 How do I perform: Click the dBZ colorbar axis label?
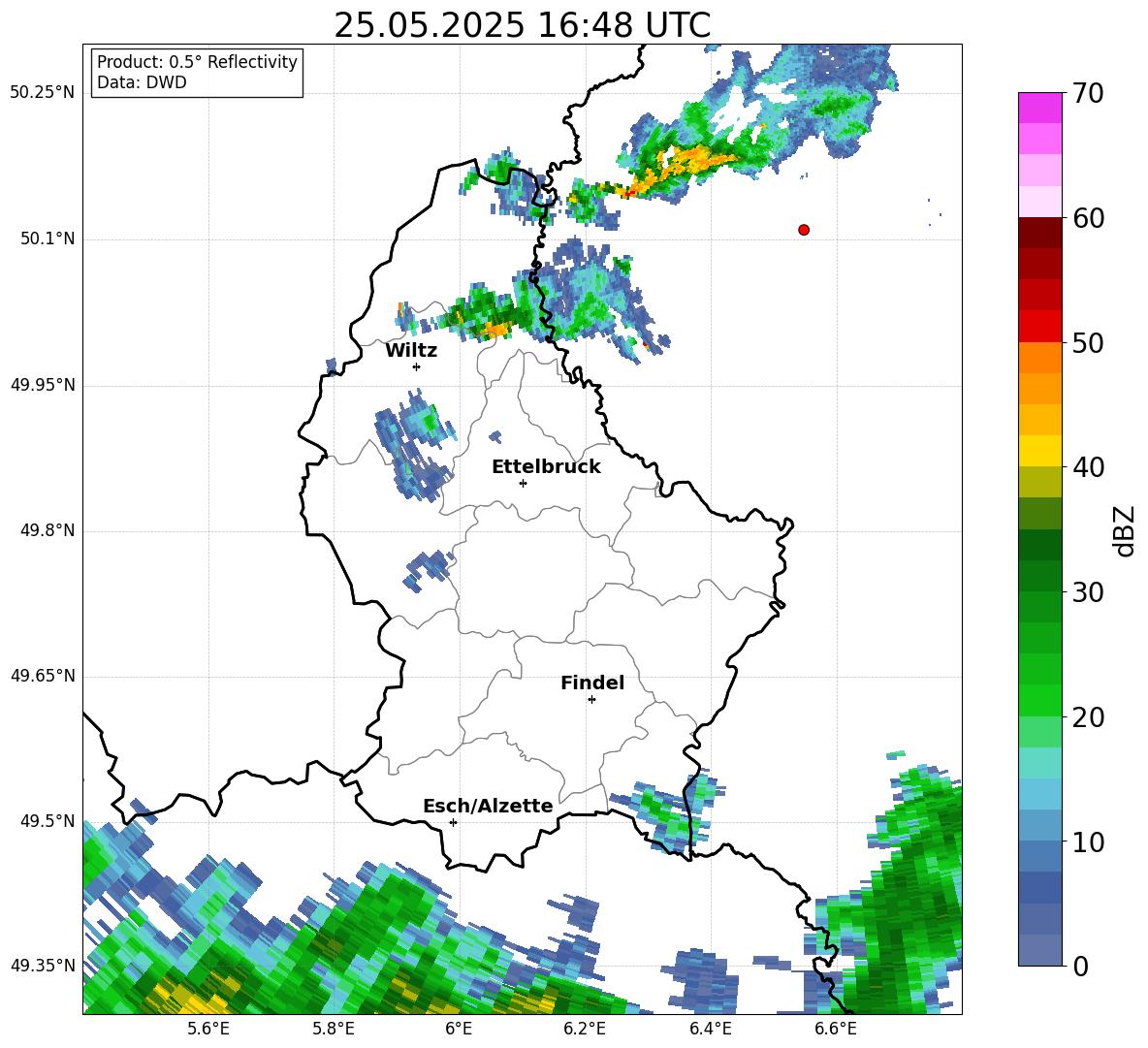[1123, 530]
